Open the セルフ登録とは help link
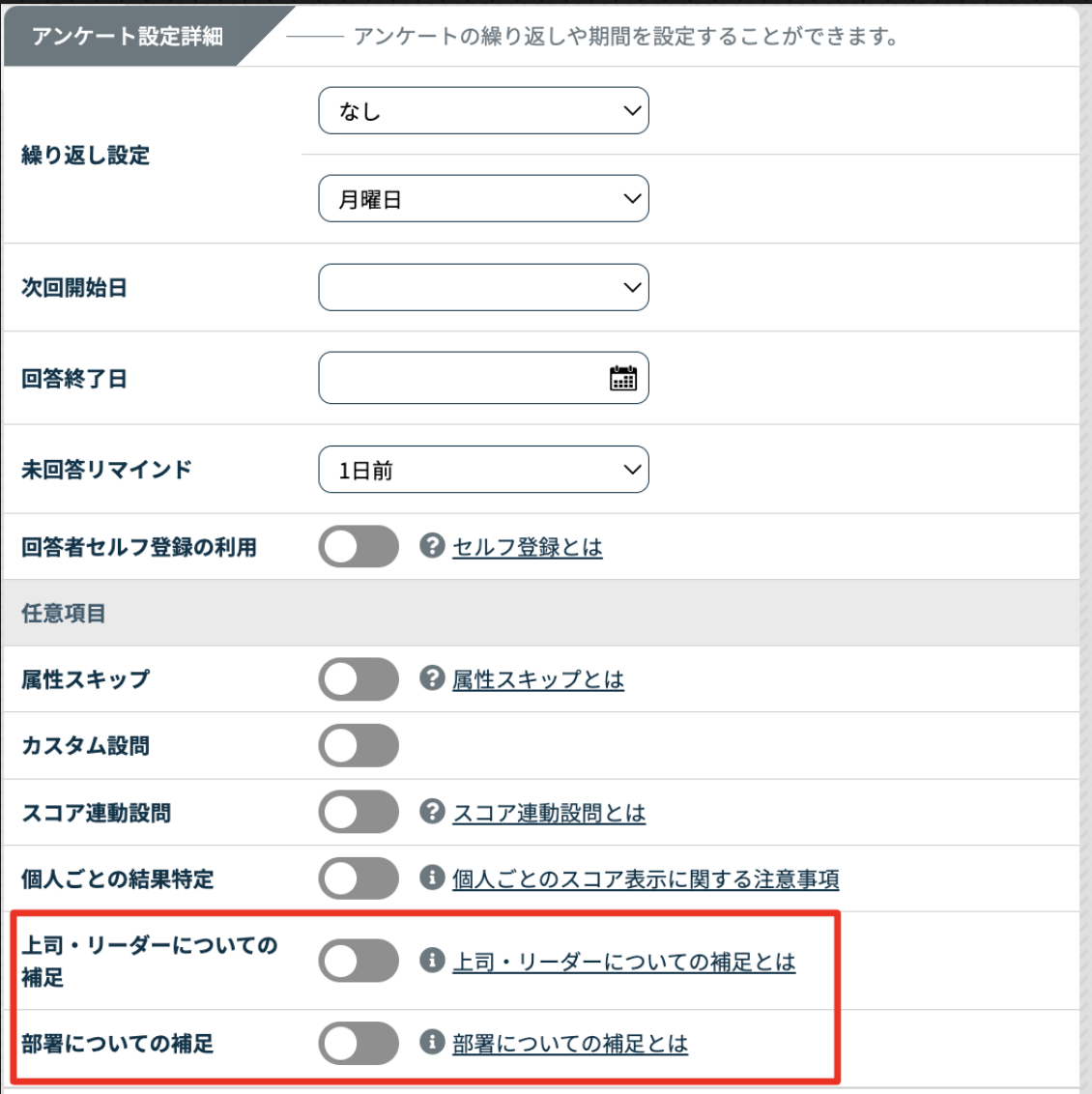Image resolution: width=1092 pixels, height=1094 pixels. (x=528, y=547)
